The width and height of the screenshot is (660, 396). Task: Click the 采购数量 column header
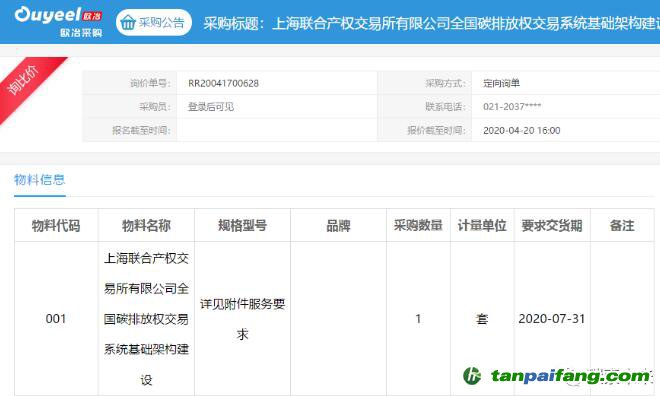pyautogui.click(x=418, y=226)
